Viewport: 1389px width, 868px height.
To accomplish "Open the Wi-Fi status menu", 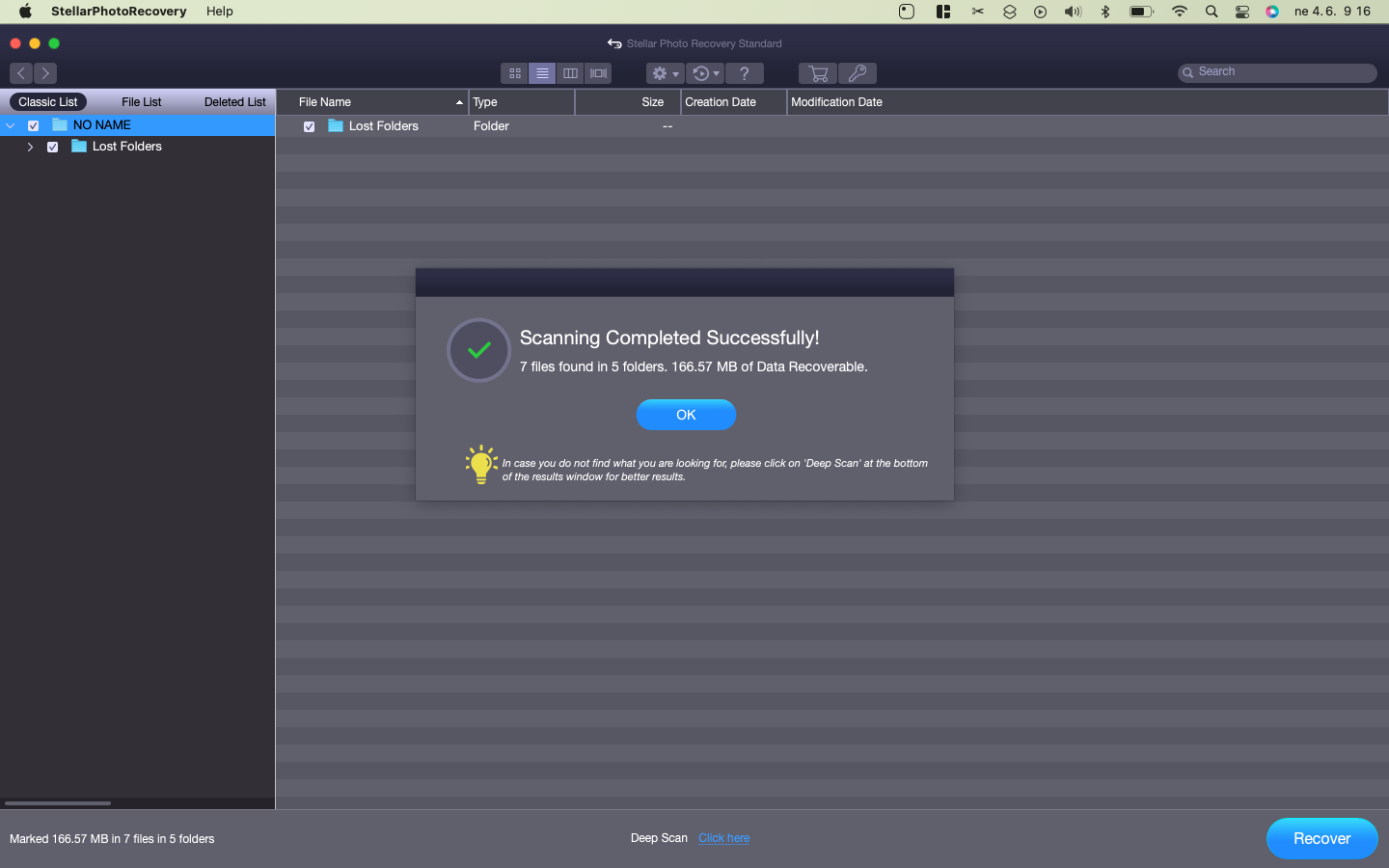I will 1180,12.
